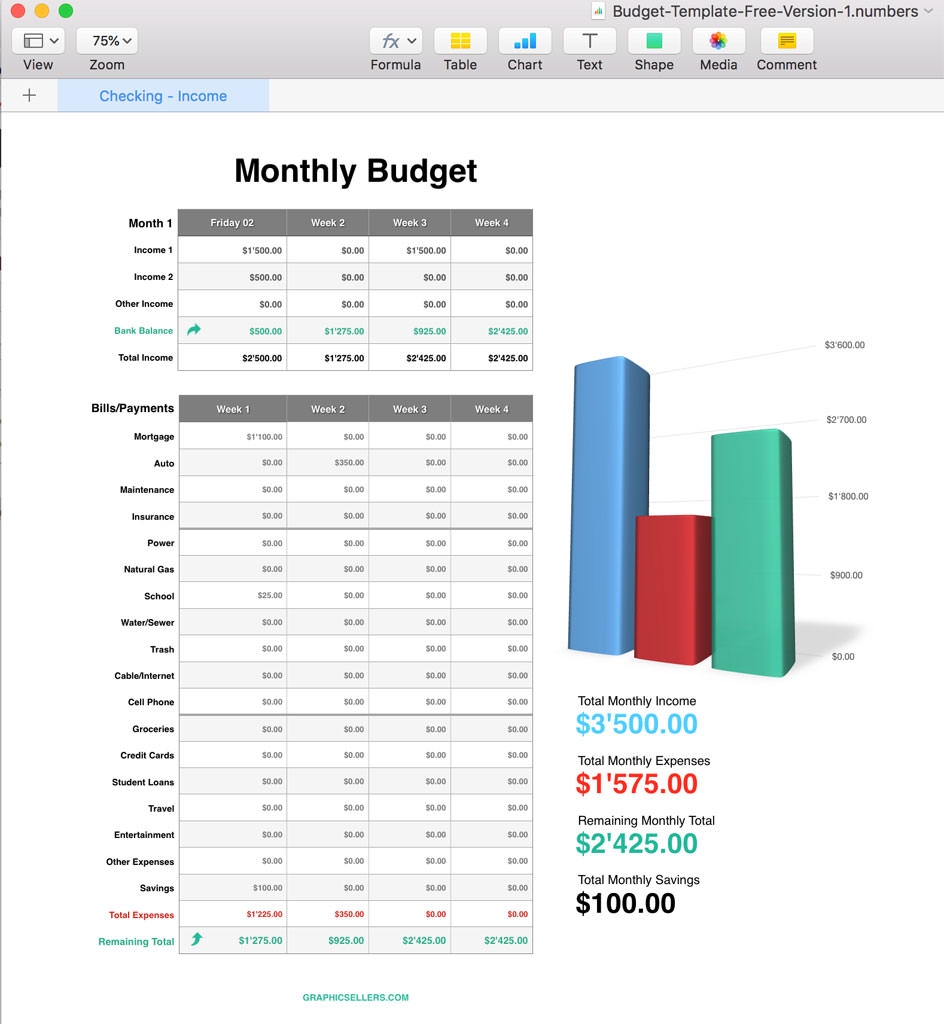The image size is (944, 1024).
Task: Open the Formula fx tool
Action: tap(388, 41)
